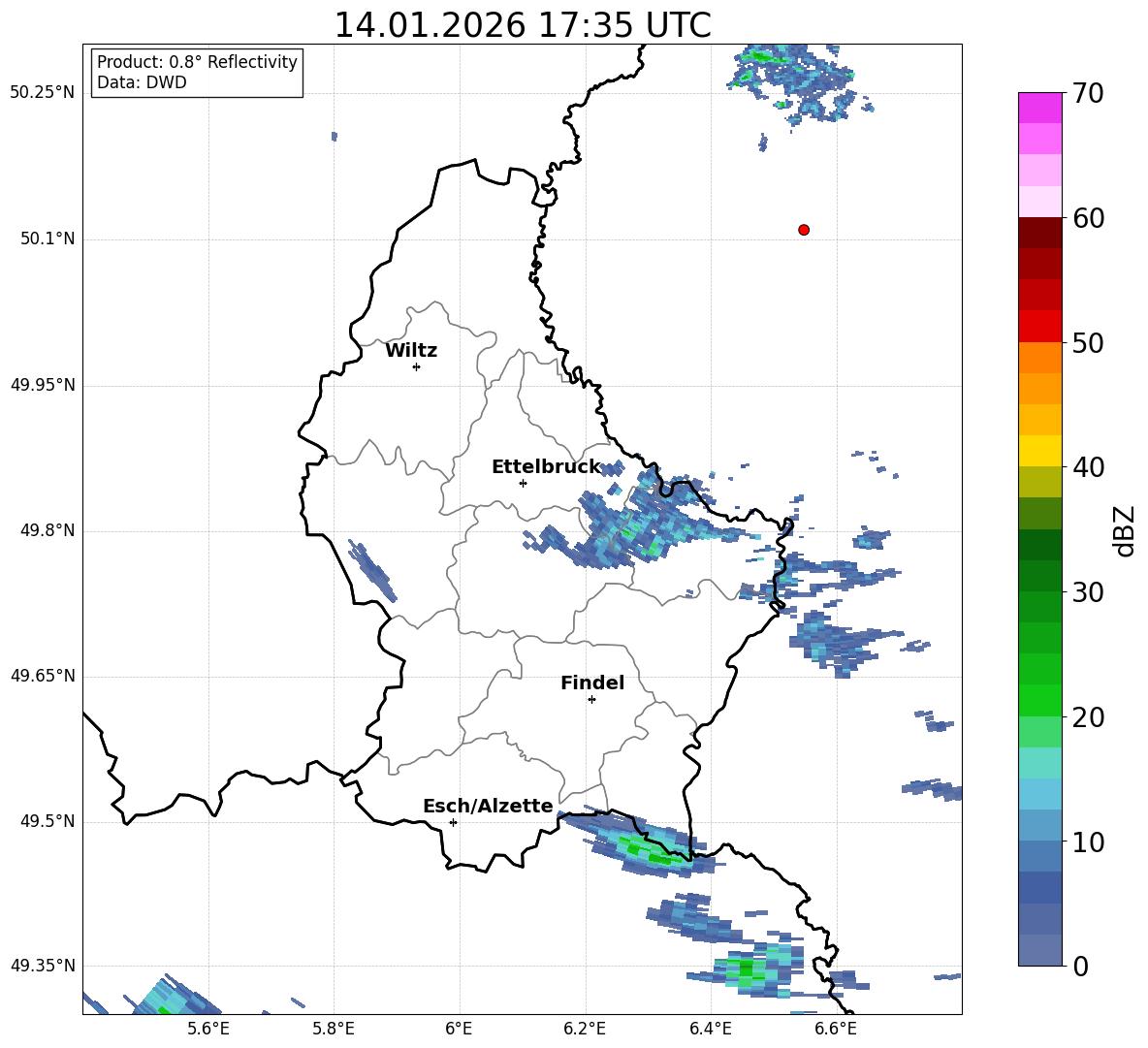Click the title 14.01.2026 17:35 UTC
The image size is (1148, 1048).
point(523,25)
